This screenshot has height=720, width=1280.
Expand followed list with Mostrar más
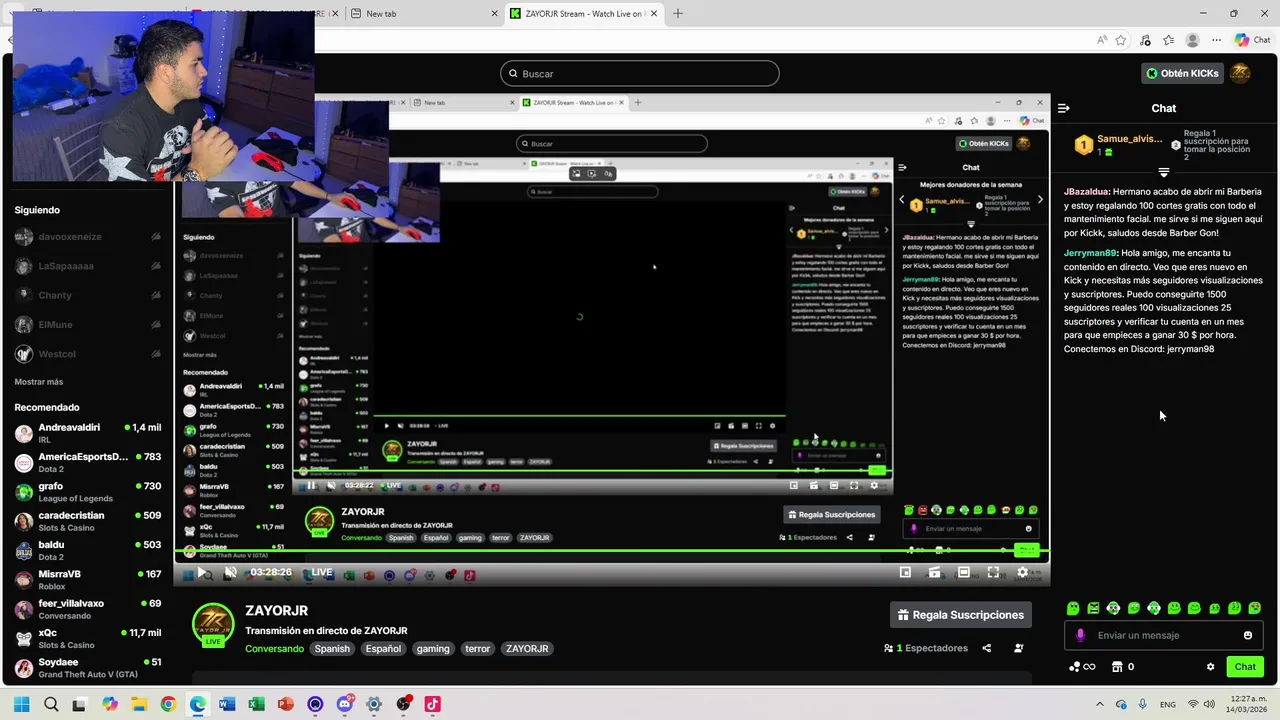39,382
